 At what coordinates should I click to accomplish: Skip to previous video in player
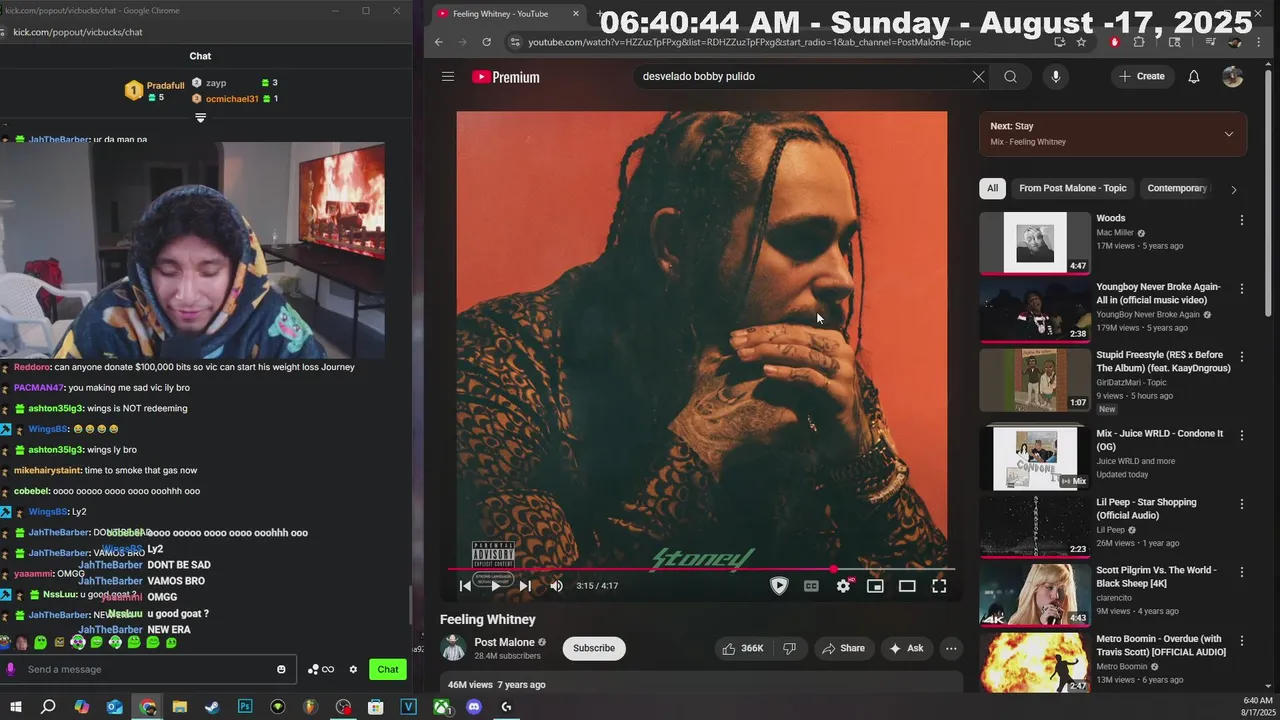pyautogui.click(x=465, y=586)
